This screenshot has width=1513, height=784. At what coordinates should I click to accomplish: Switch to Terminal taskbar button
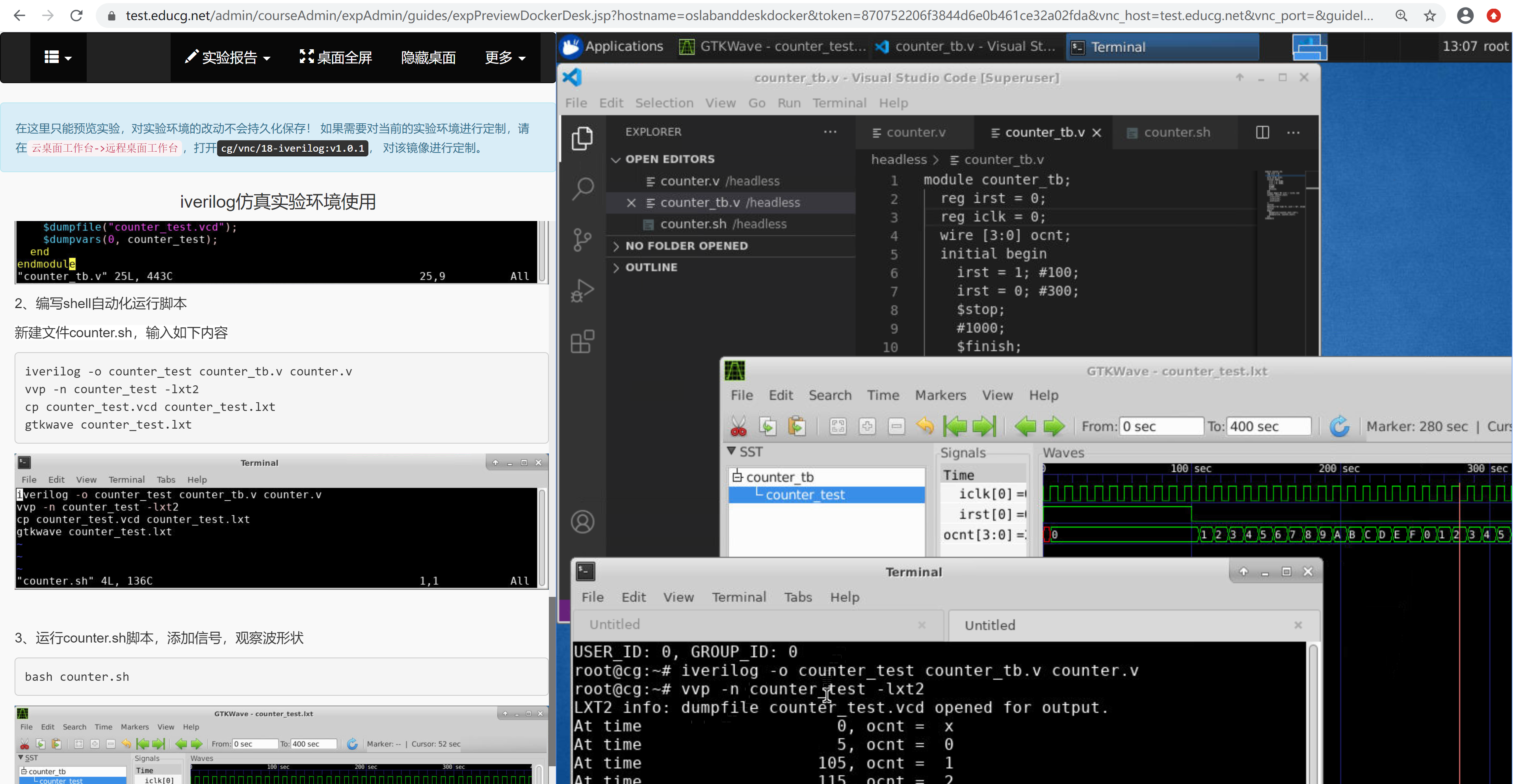pyautogui.click(x=1162, y=47)
